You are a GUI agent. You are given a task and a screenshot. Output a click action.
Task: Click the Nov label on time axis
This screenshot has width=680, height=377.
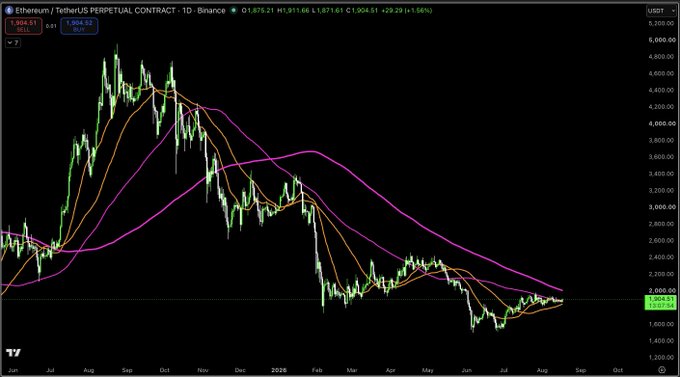tap(203, 370)
